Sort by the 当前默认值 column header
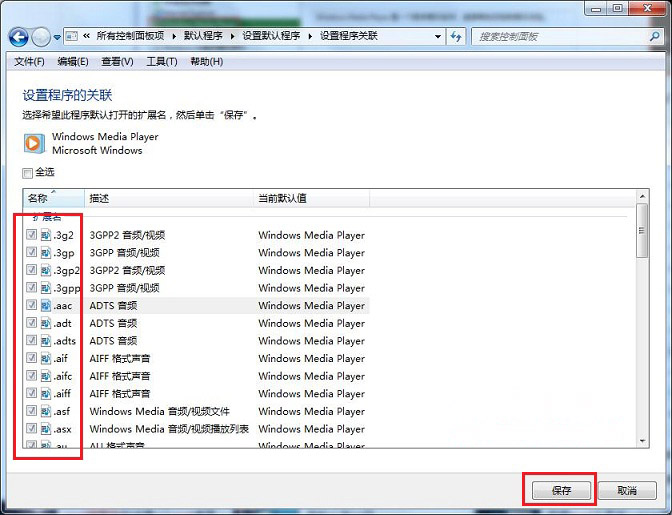Image resolution: width=672 pixels, height=515 pixels. click(x=312, y=198)
